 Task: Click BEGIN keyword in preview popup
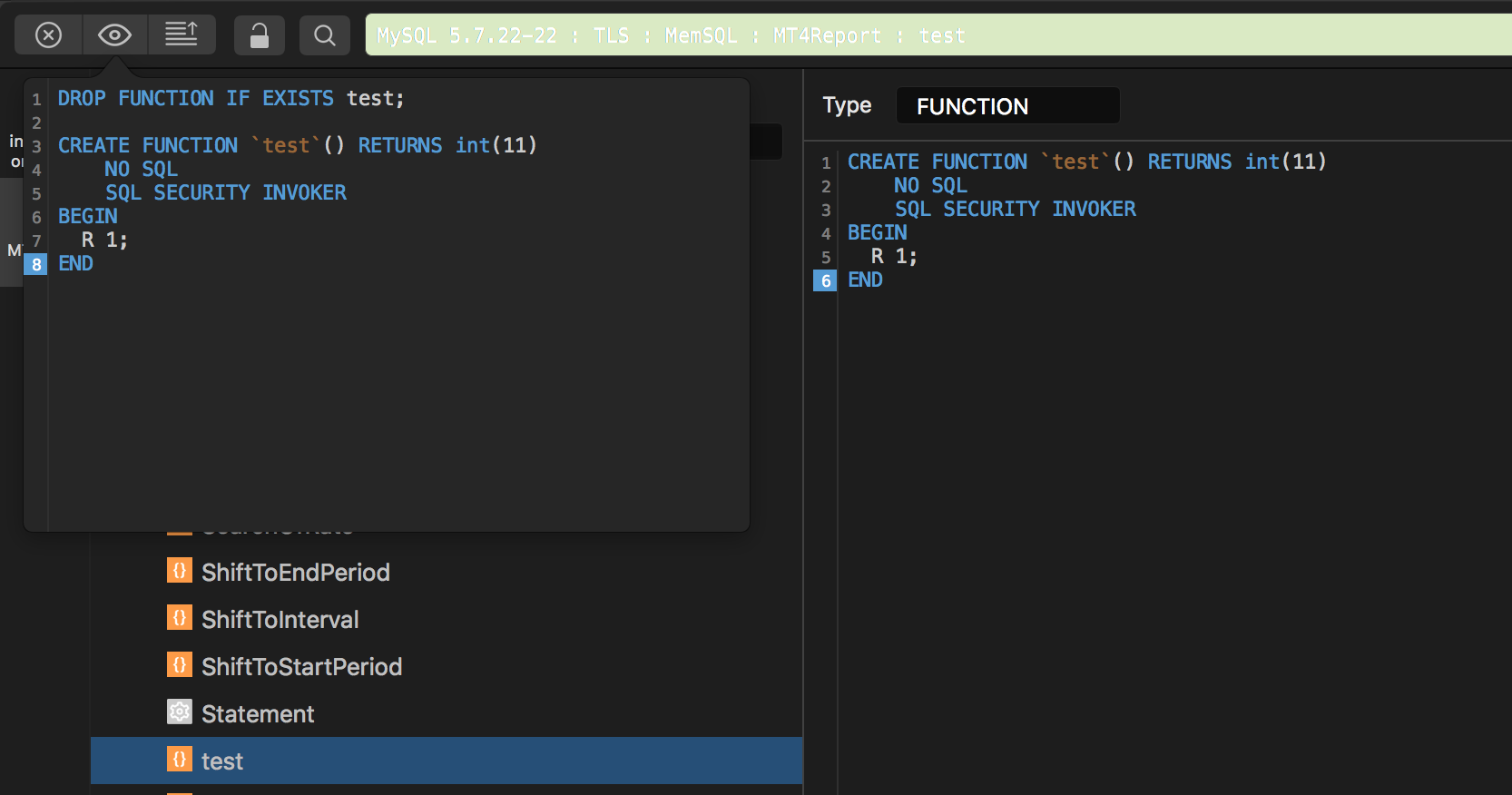tap(88, 216)
